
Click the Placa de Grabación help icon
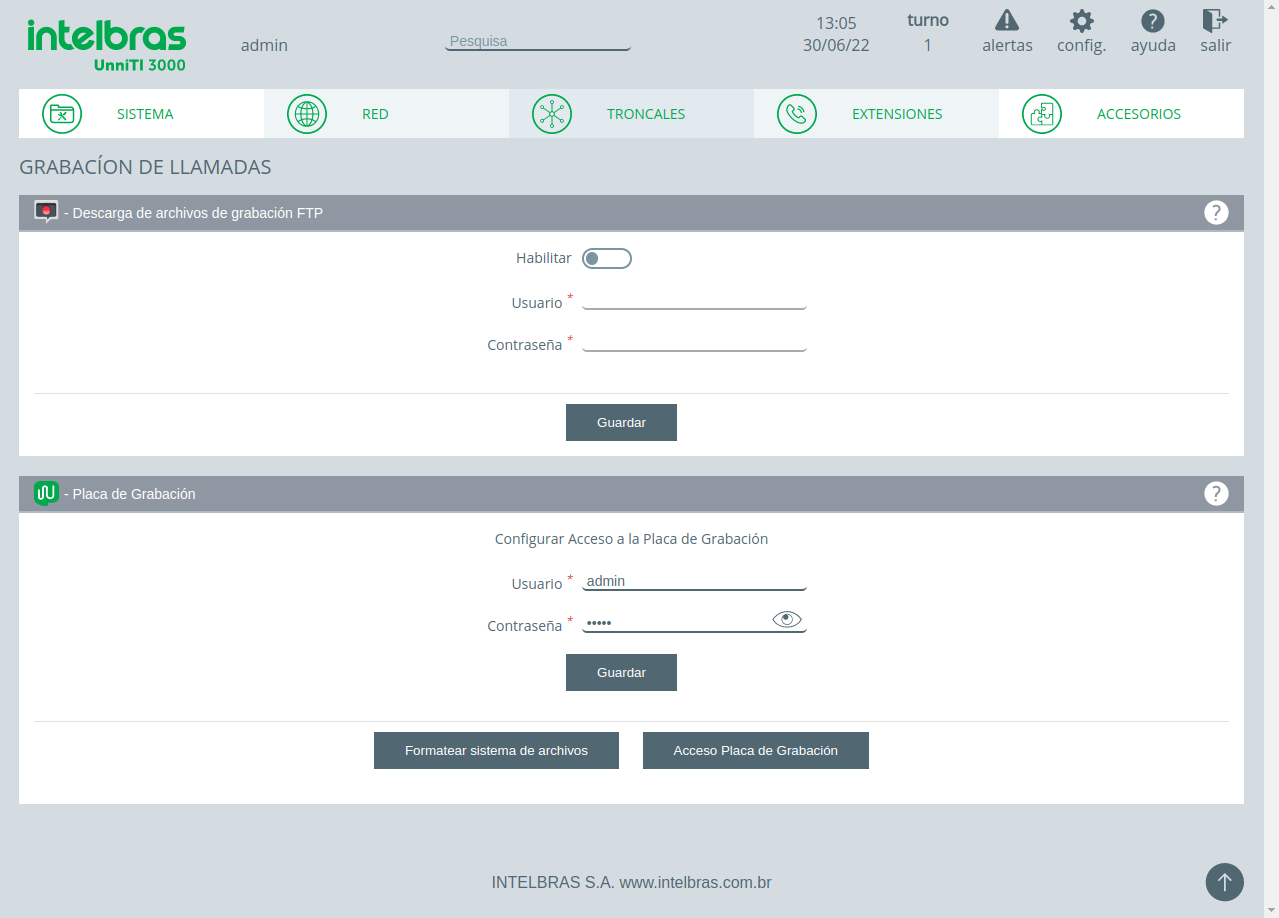point(1216,493)
